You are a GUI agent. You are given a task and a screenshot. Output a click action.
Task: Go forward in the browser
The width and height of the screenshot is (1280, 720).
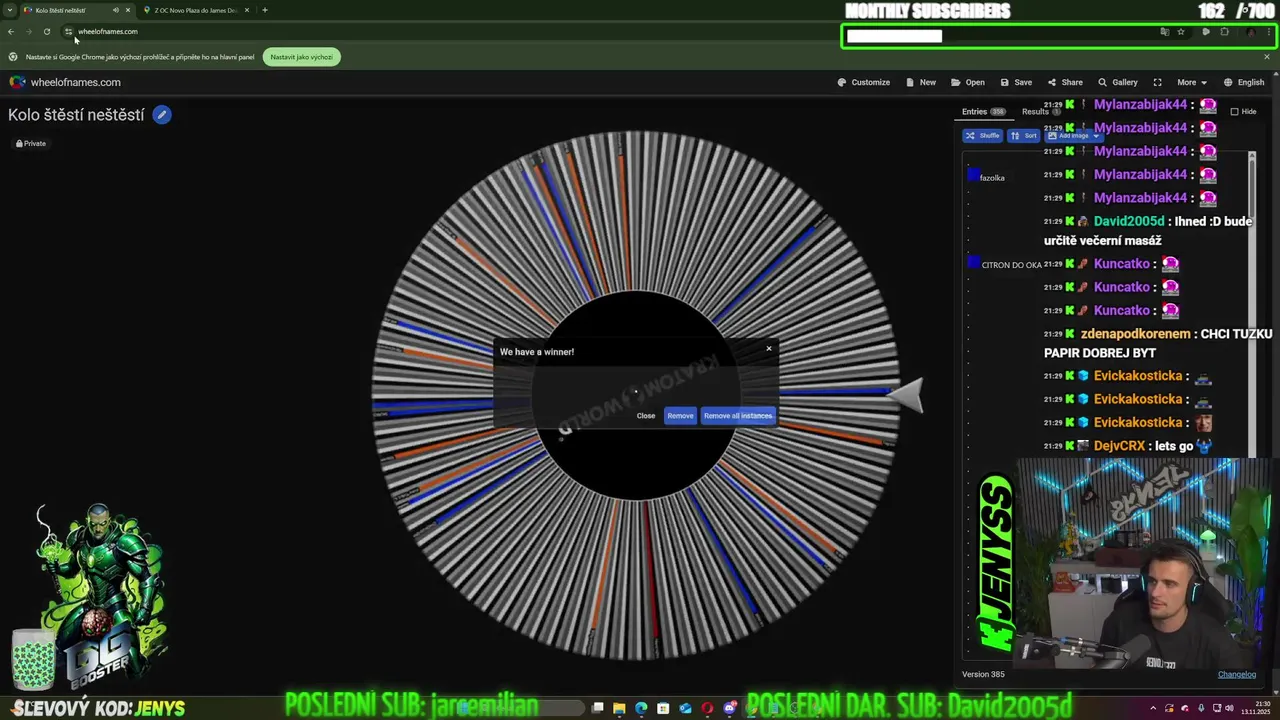coord(29,31)
